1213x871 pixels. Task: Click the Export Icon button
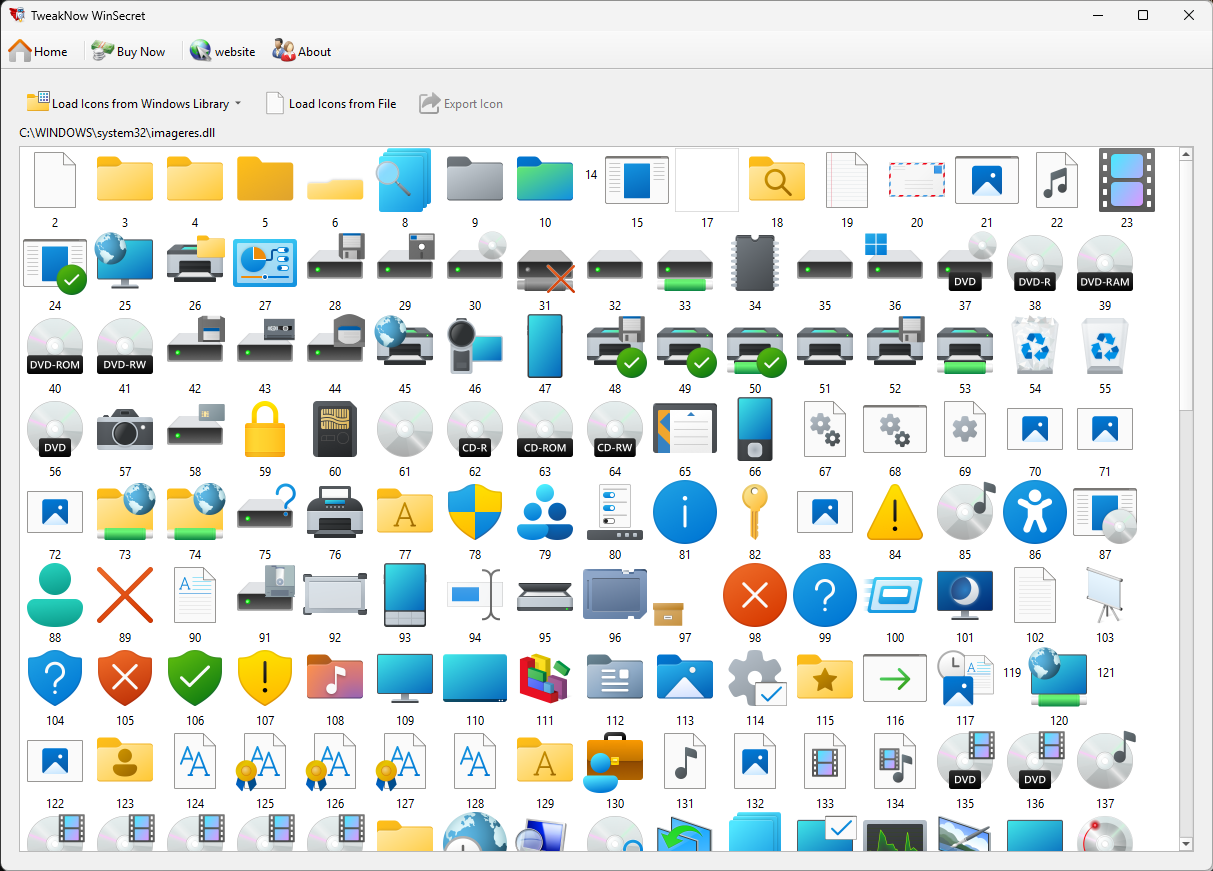tap(461, 103)
